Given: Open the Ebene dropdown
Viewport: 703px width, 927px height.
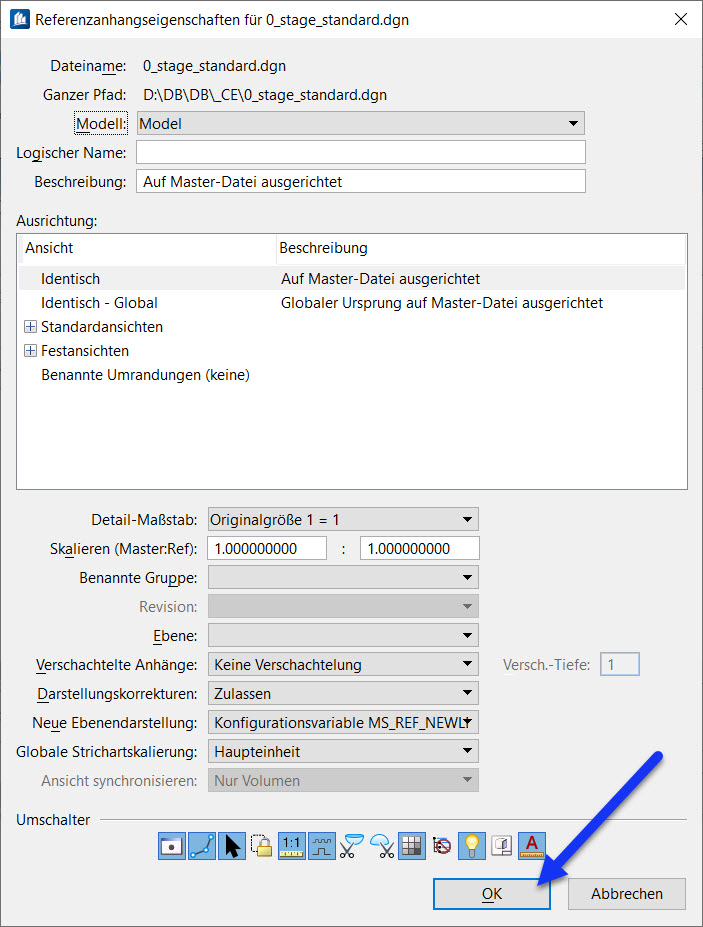Looking at the screenshot, I should (343, 636).
